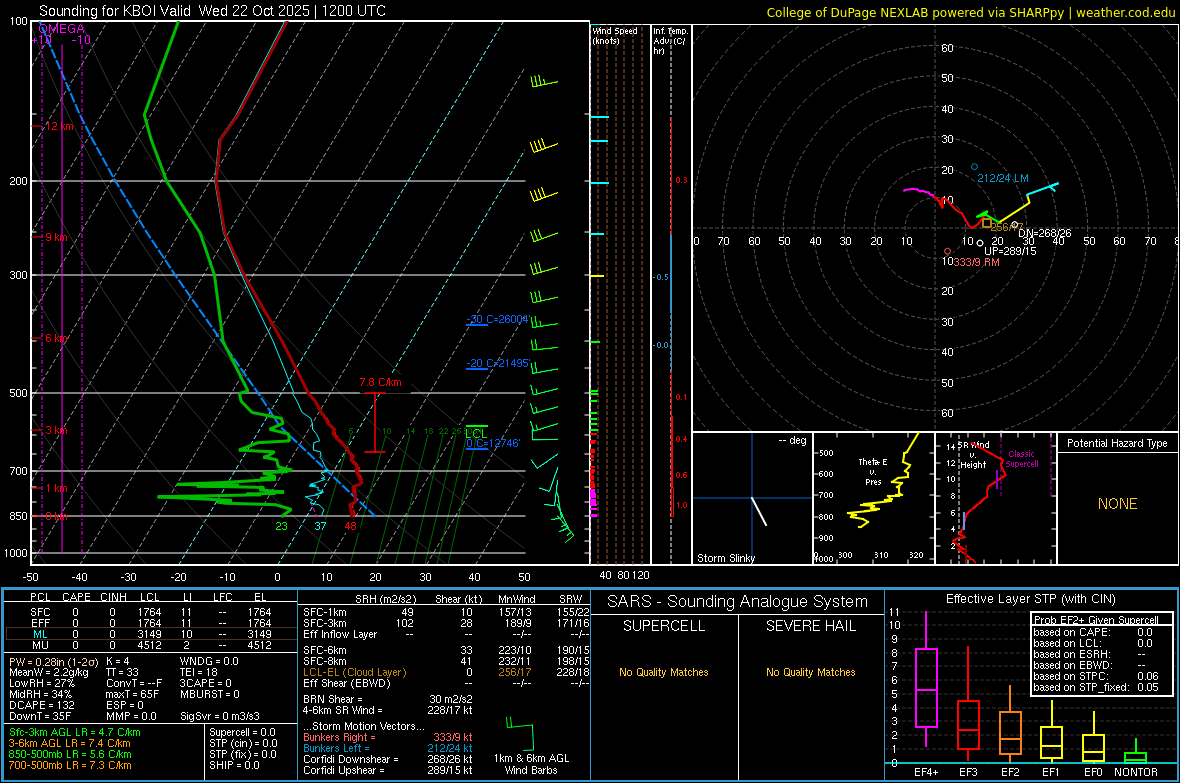Screen dimensions: 1180x783
Task: Click the Wind Speed (knots) panel header
Action: point(615,35)
